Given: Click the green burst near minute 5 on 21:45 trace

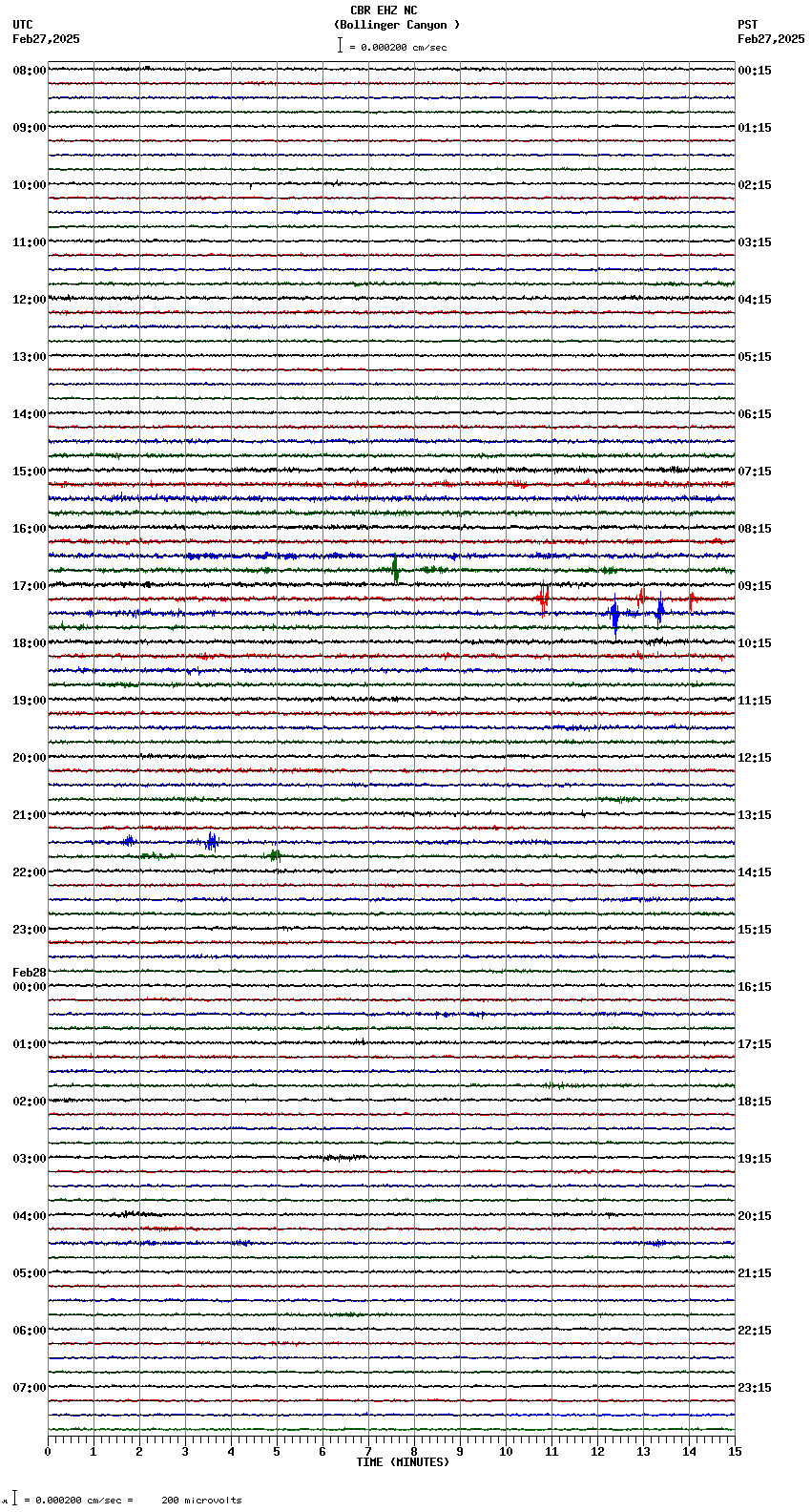Looking at the screenshot, I should 275,855.
